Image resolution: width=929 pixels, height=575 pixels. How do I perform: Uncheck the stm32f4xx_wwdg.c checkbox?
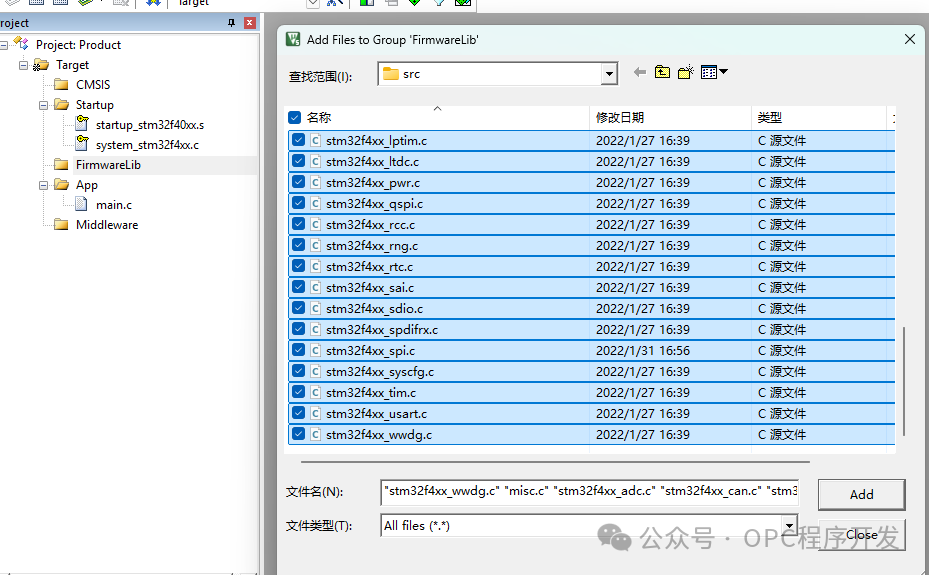(299, 434)
